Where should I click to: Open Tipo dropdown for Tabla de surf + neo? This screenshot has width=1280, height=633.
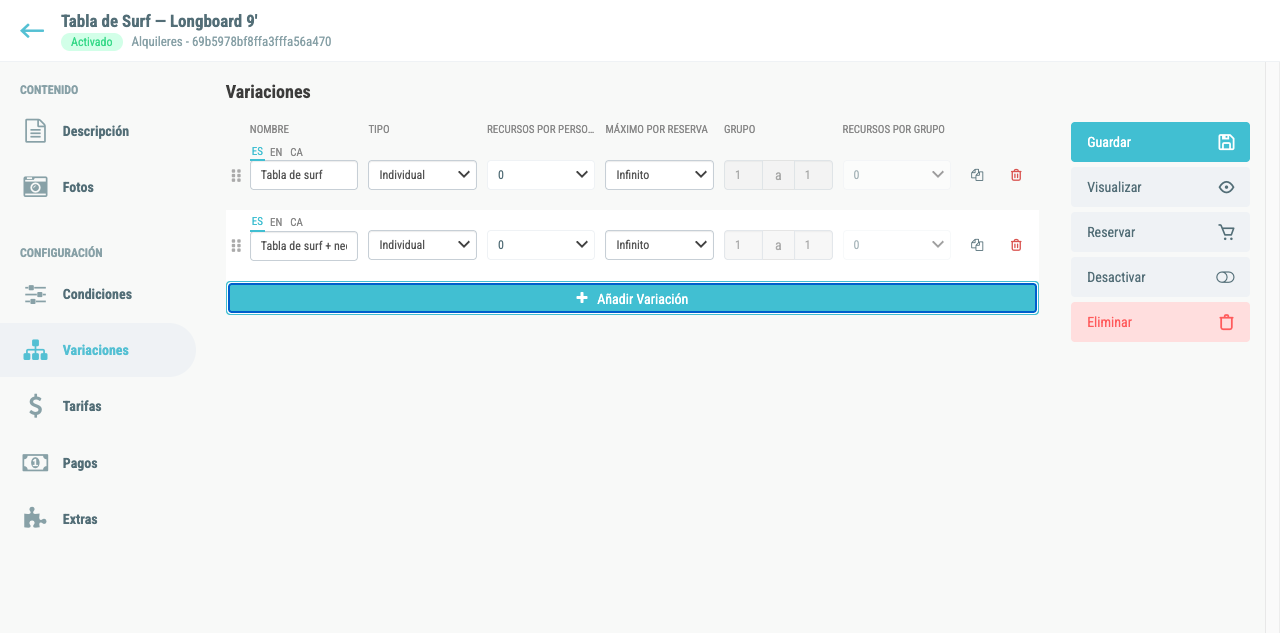(x=422, y=245)
